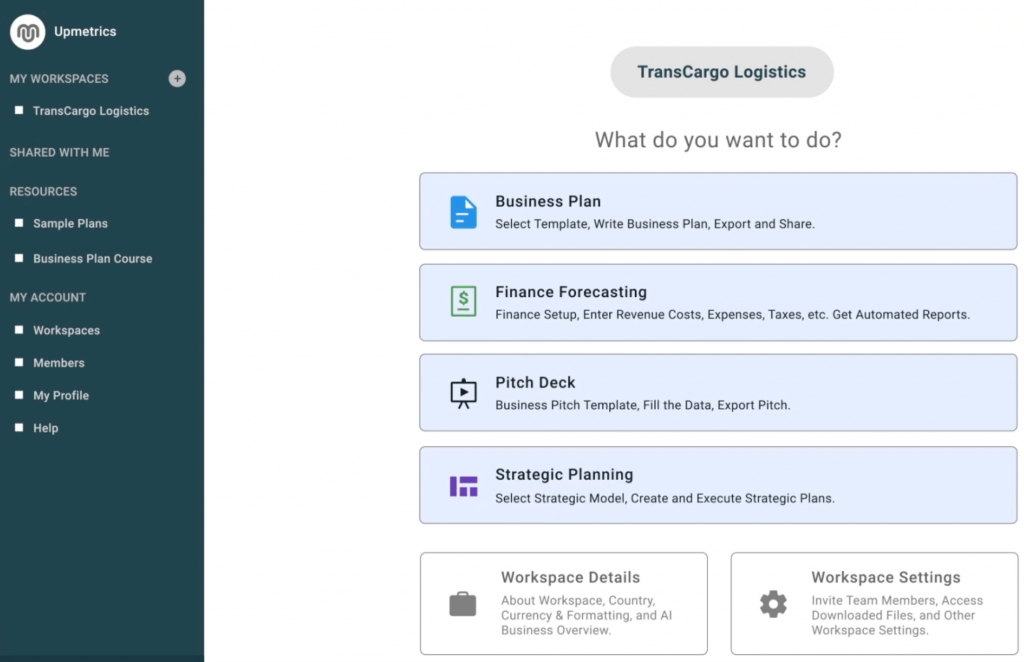Open Sample Plans in Resources
The image size is (1024, 662).
coord(71,223)
